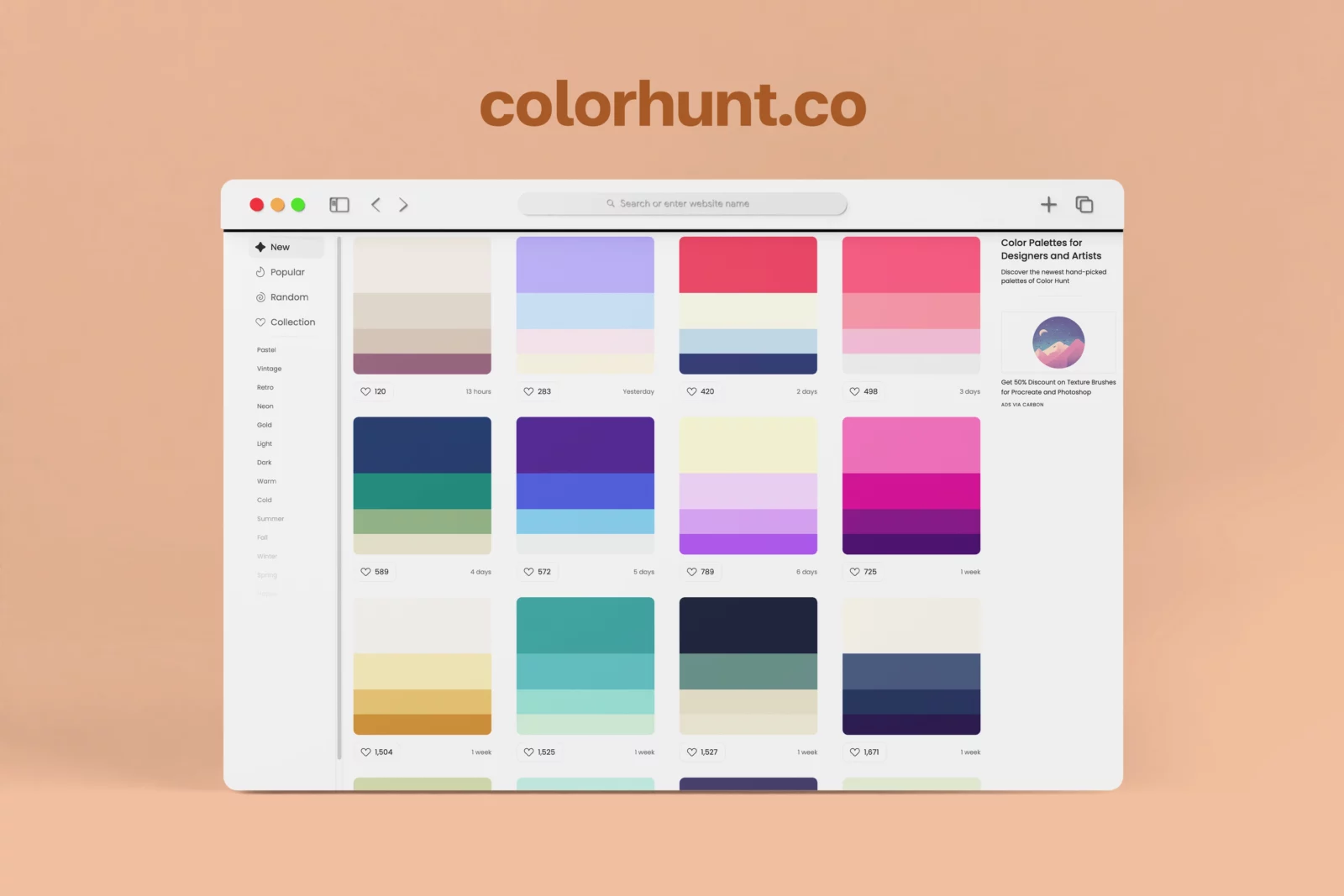The width and height of the screenshot is (1344, 896).
Task: Filter by Vintage tag
Action: tap(269, 369)
